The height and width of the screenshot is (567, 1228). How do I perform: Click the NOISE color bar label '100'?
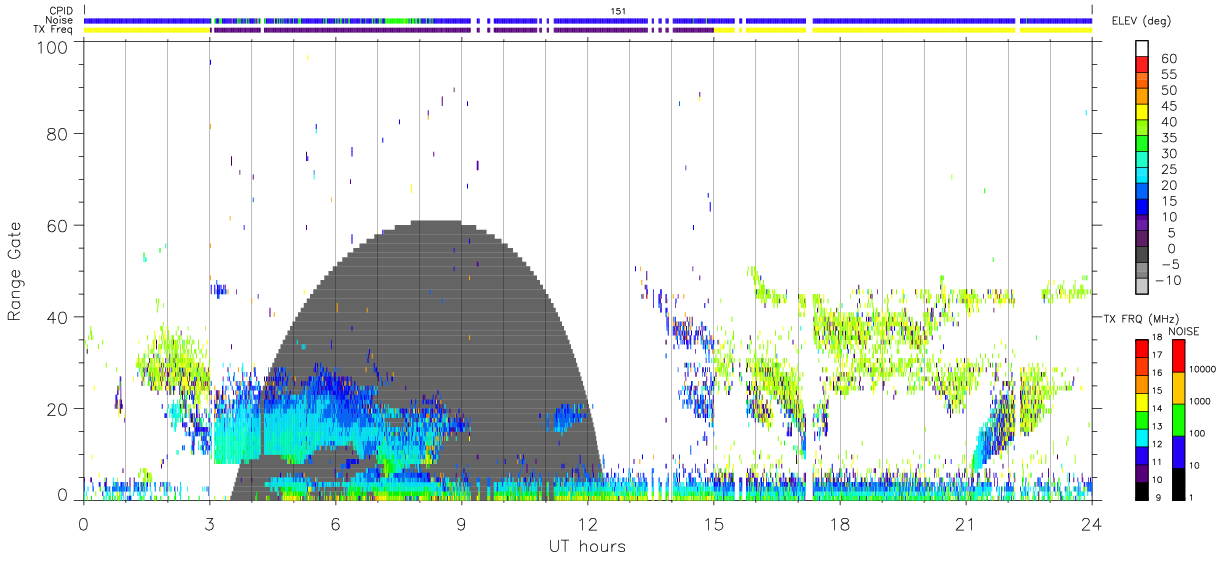coord(1196,433)
